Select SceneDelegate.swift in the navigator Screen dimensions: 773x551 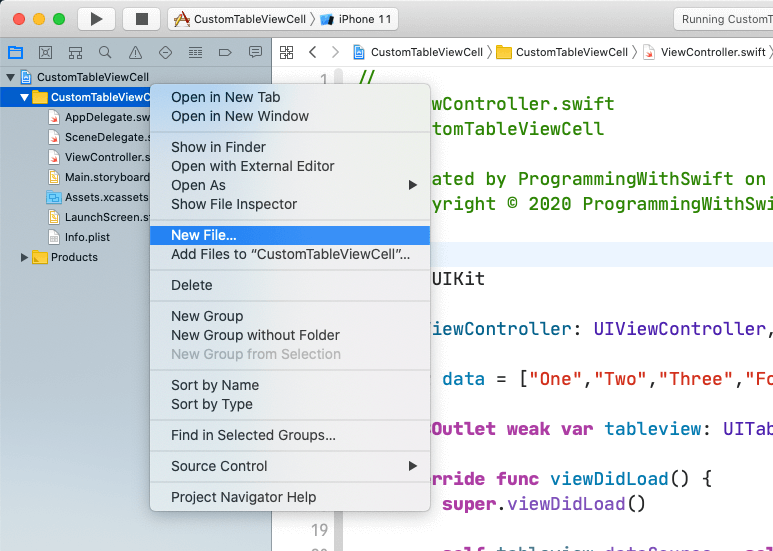pos(99,138)
